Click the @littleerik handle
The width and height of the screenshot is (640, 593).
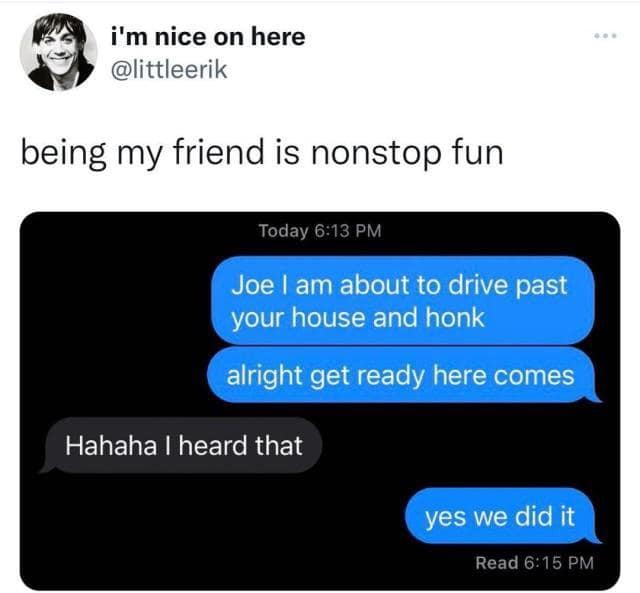pos(169,69)
